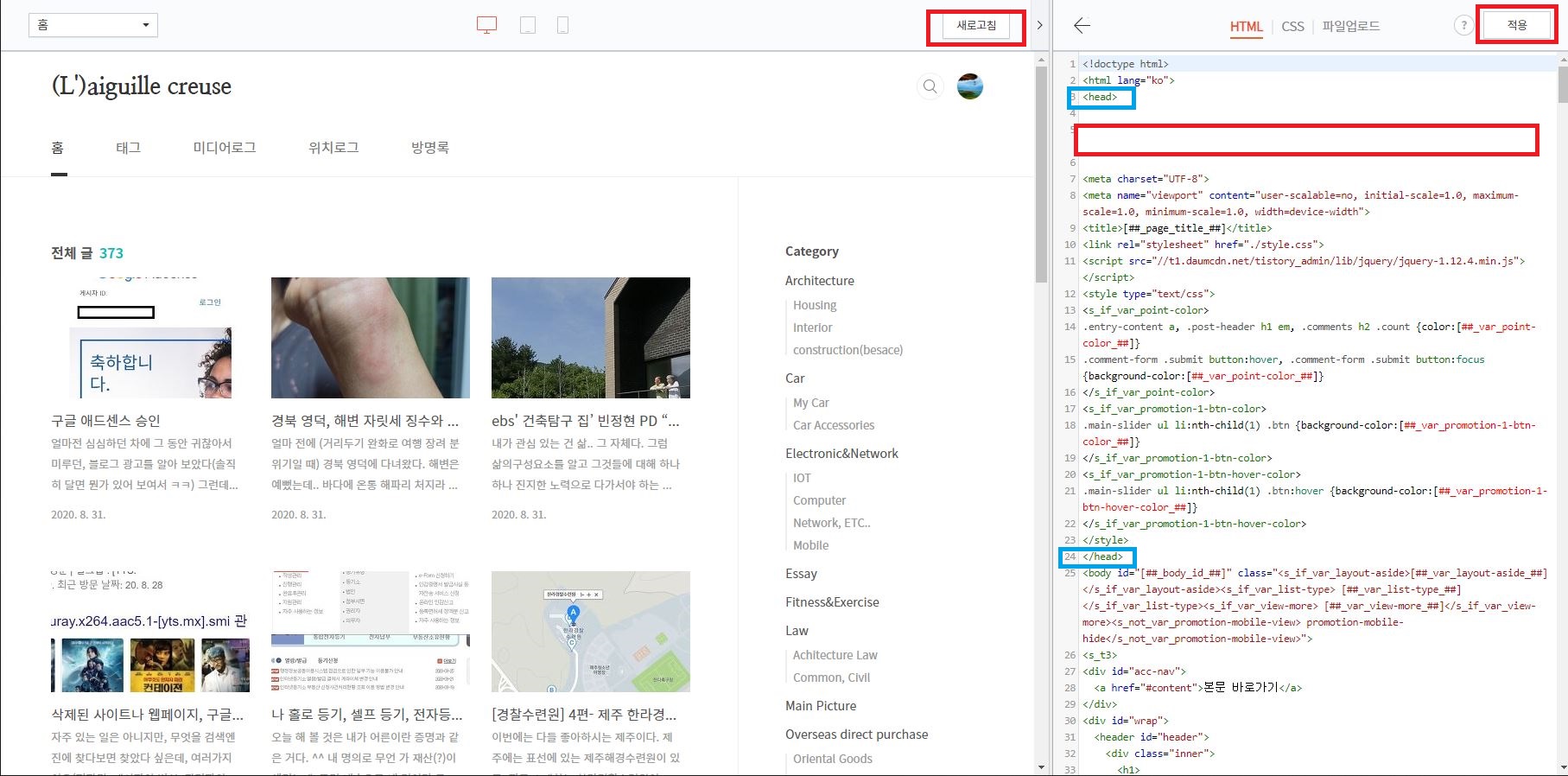Open the Interior subcategory
1568x776 pixels.
click(x=813, y=328)
